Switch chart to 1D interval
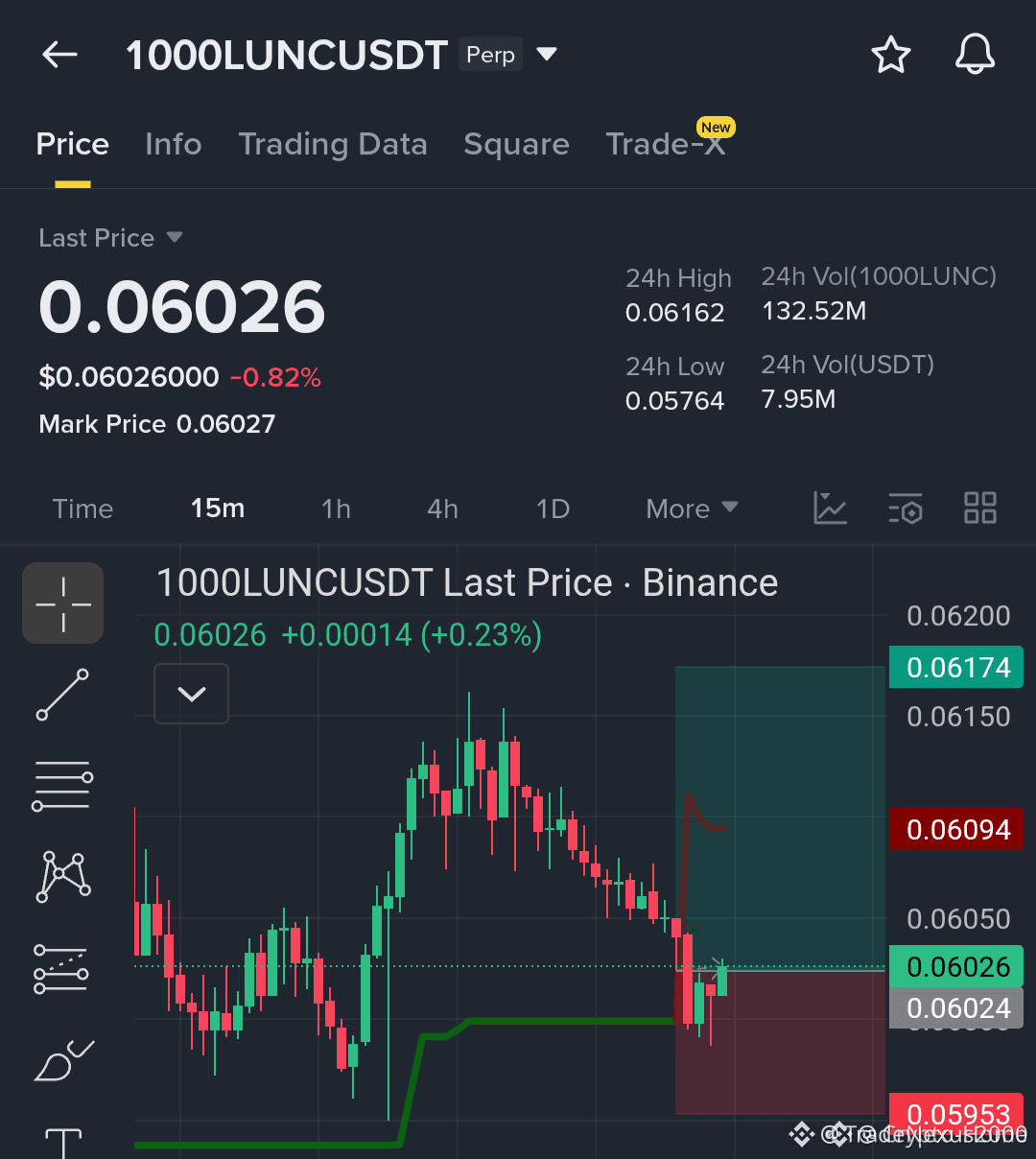 pos(553,509)
